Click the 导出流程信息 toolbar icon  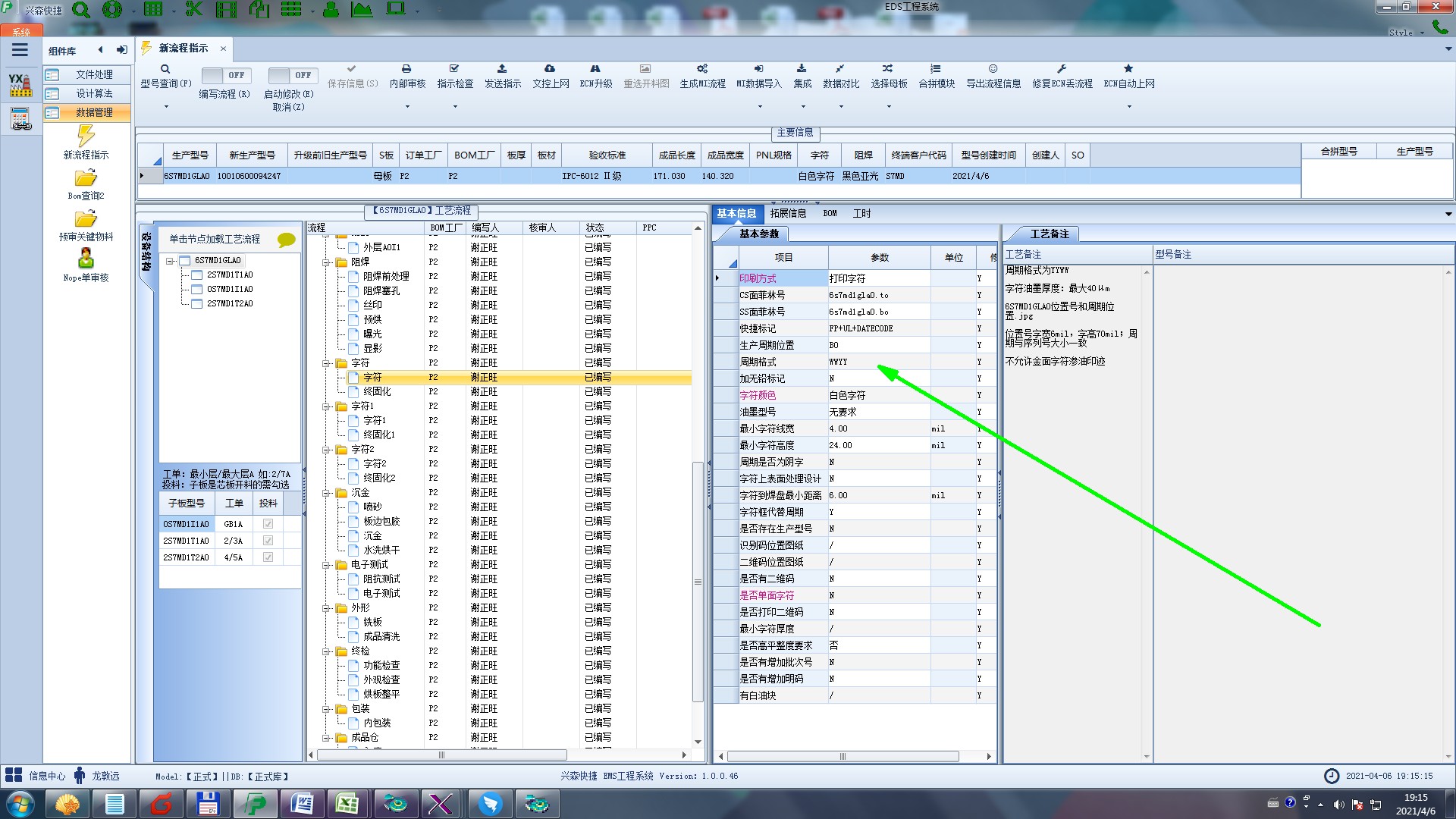pyautogui.click(x=993, y=69)
